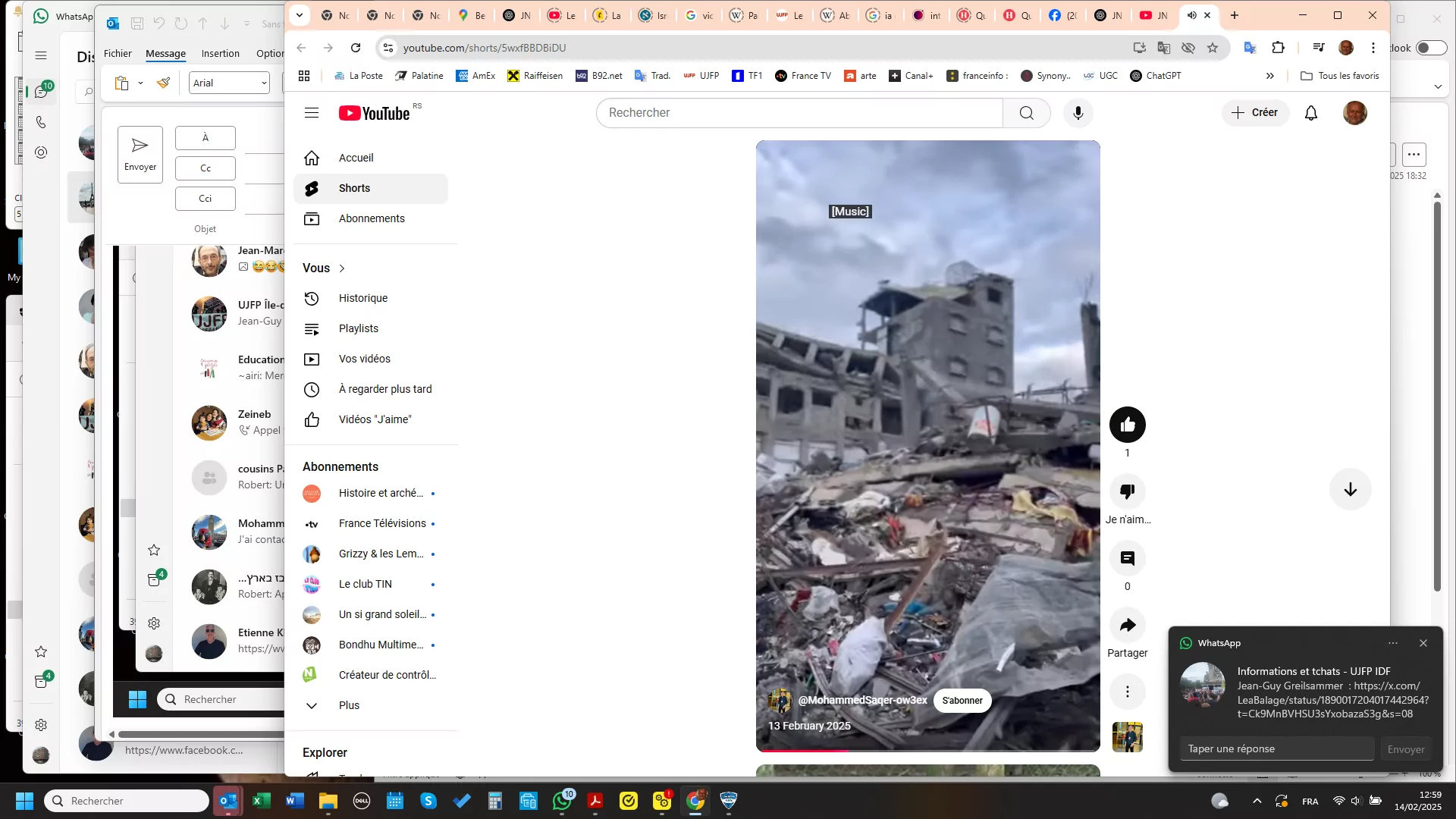Click the Taper une réponse reply field
This screenshot has width=1456, height=819.
(1277, 749)
